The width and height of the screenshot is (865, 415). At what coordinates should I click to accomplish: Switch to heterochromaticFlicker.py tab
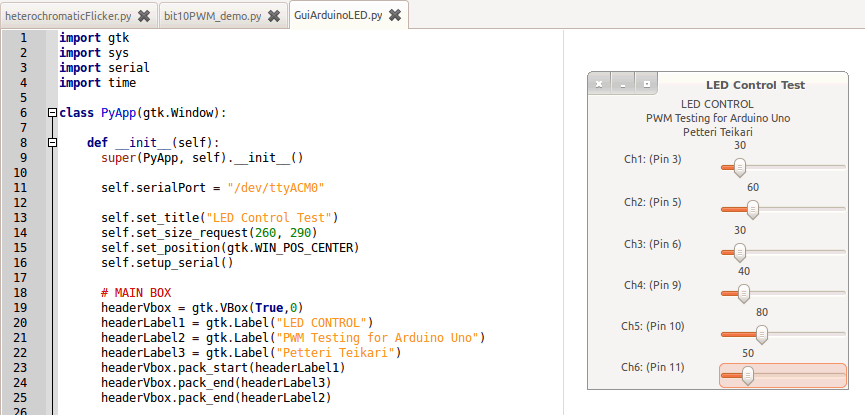(x=68, y=16)
